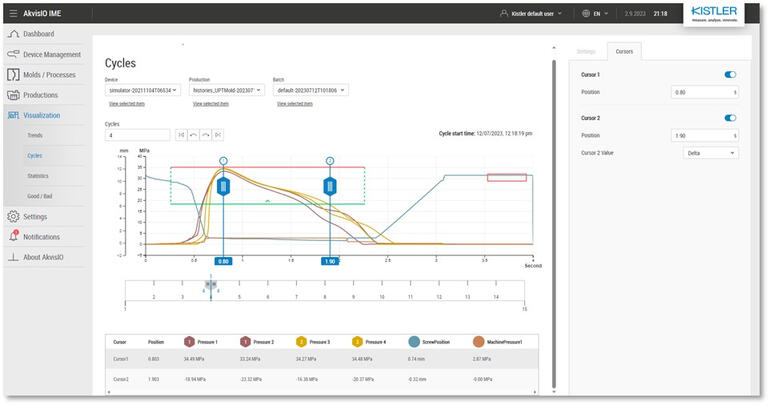The height and width of the screenshot is (406, 770).
Task: Expand the Device dropdown
Action: [x=143, y=90]
